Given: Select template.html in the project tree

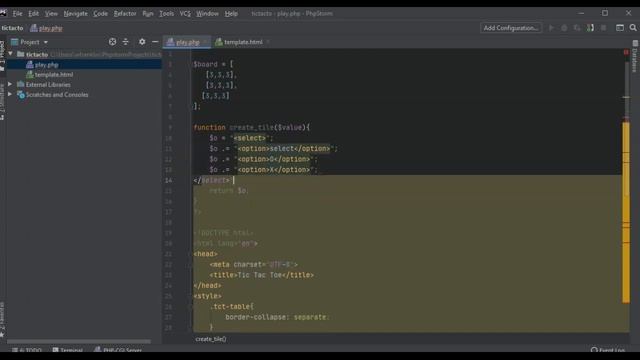Looking at the screenshot, I should (84, 75).
